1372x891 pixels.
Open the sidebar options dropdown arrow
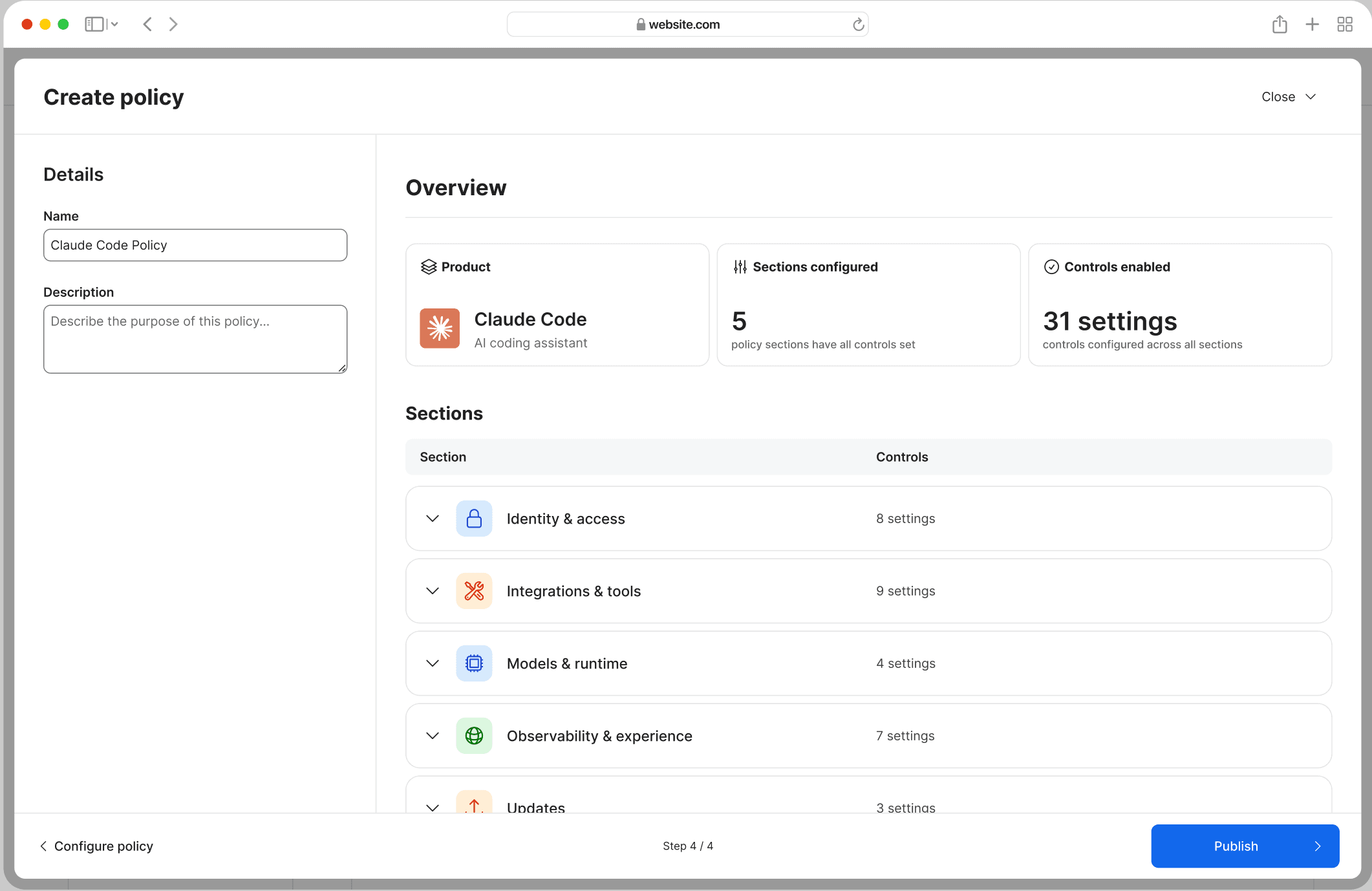pos(114,25)
